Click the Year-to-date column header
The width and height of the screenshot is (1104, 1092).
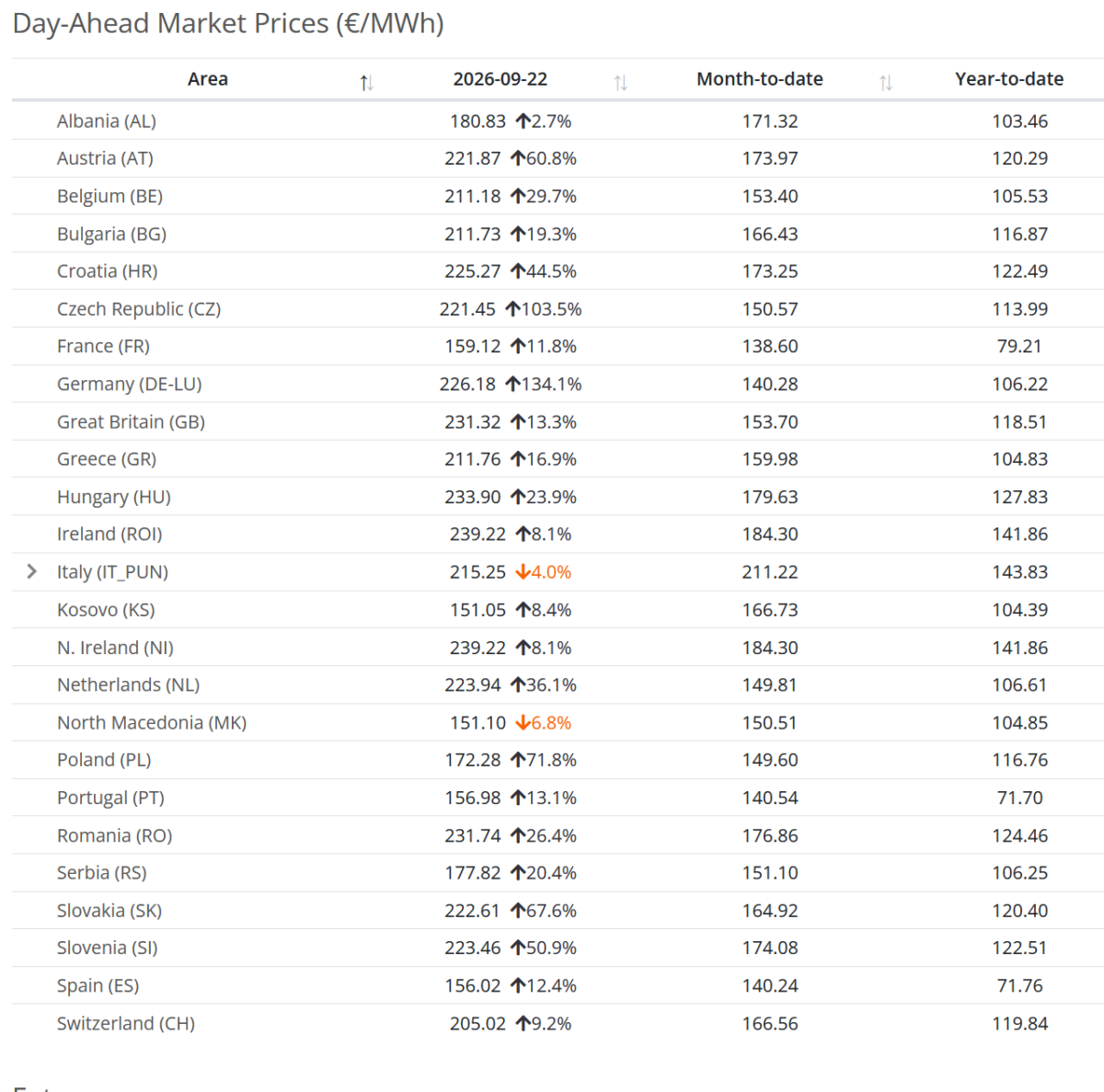pyautogui.click(x=1009, y=79)
